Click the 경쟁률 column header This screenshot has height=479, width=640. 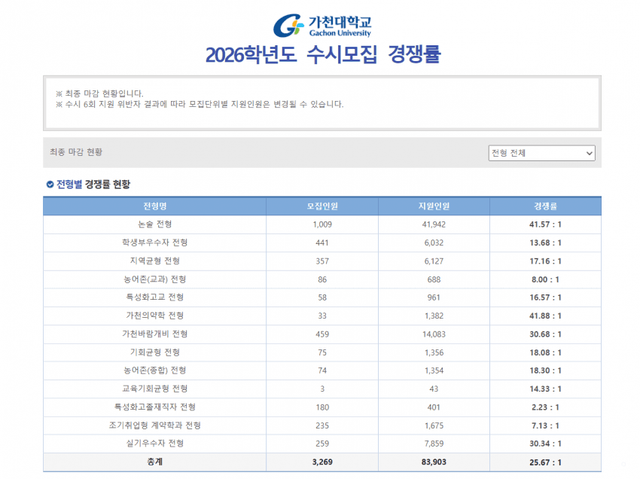tap(545, 206)
